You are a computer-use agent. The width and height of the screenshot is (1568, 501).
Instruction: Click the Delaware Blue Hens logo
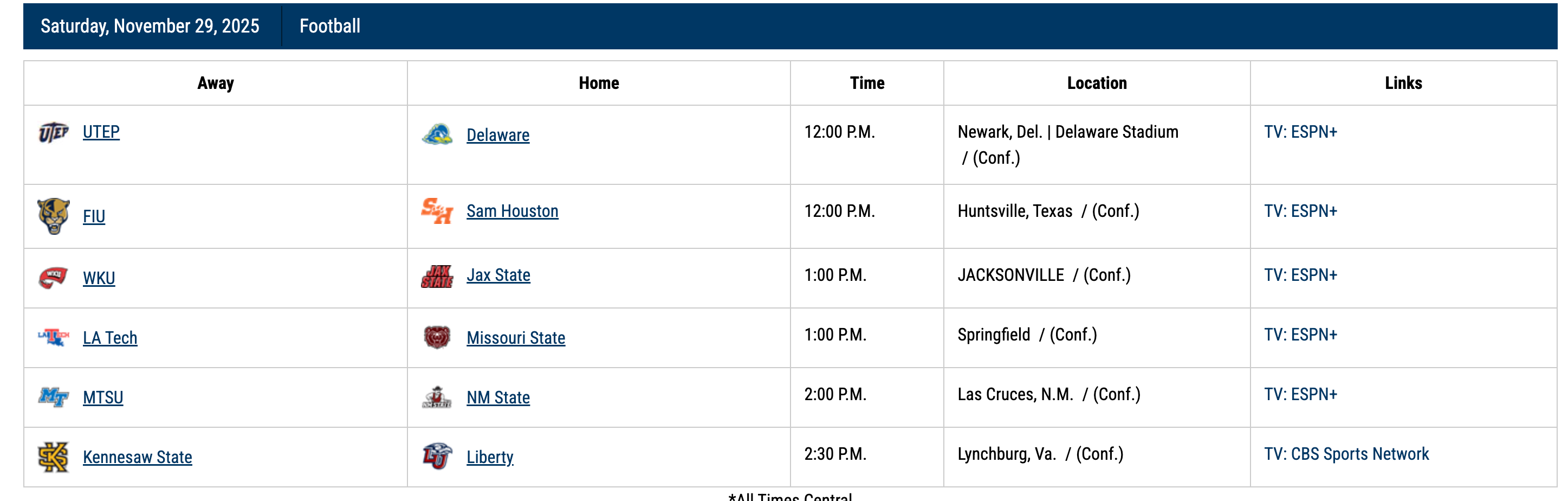click(437, 134)
